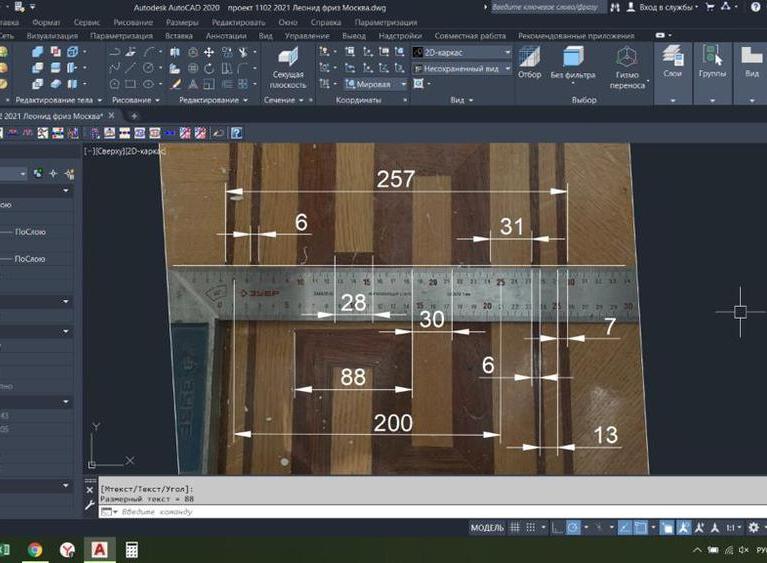Open the Несохраненный вид view dropdown
The image size is (767, 563).
[462, 68]
